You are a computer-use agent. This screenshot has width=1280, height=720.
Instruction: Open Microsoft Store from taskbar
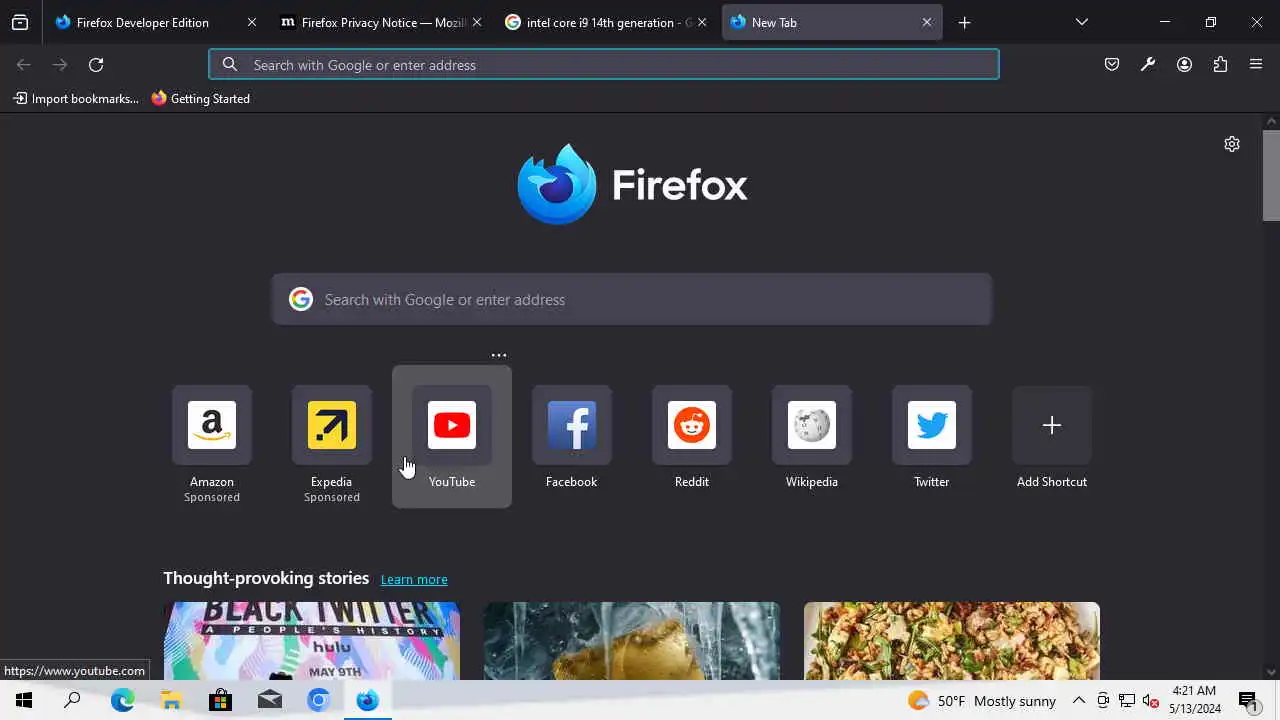220,700
